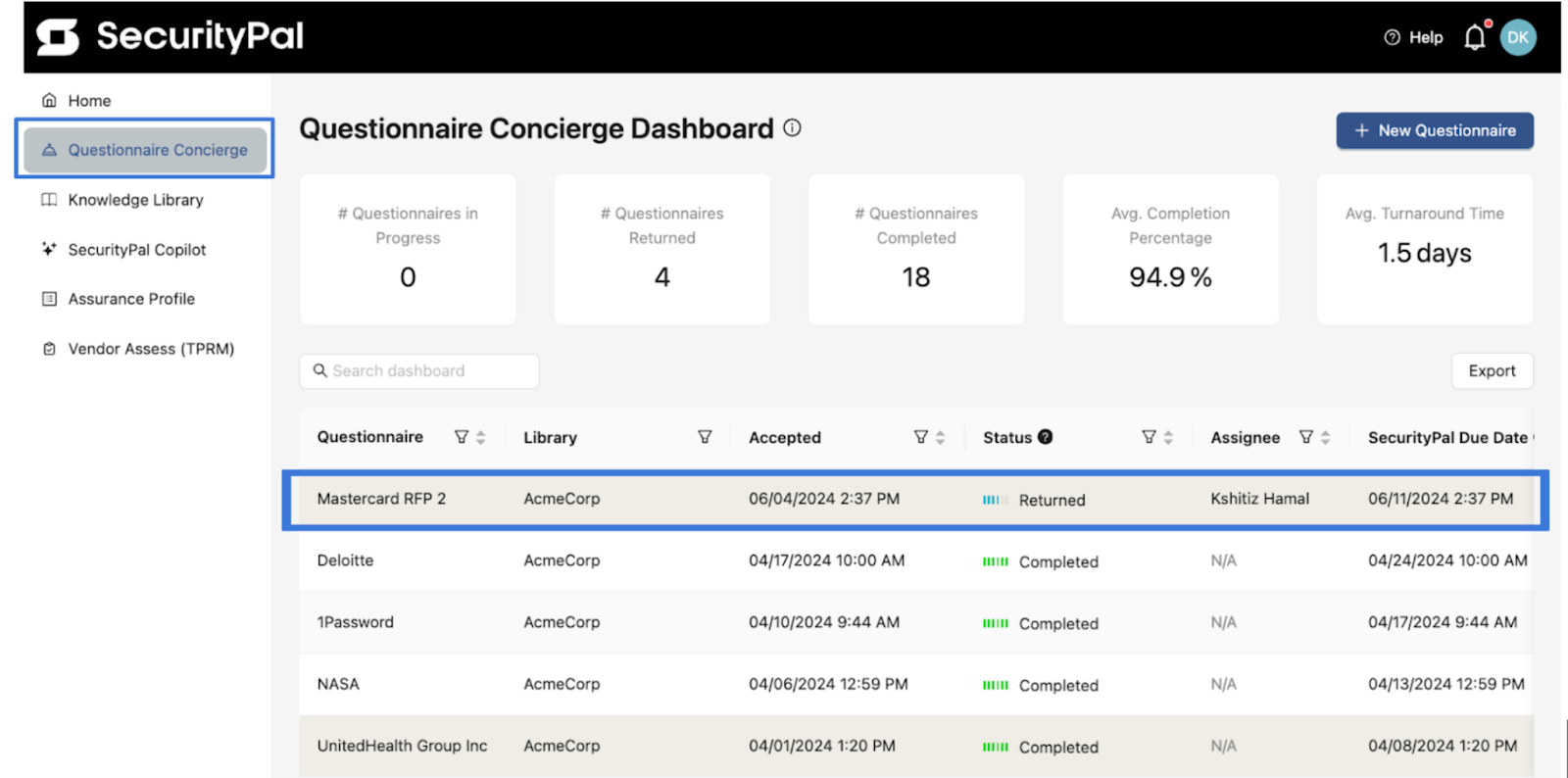Image resolution: width=1568 pixels, height=778 pixels.
Task: Click the Export button
Action: click(1492, 370)
